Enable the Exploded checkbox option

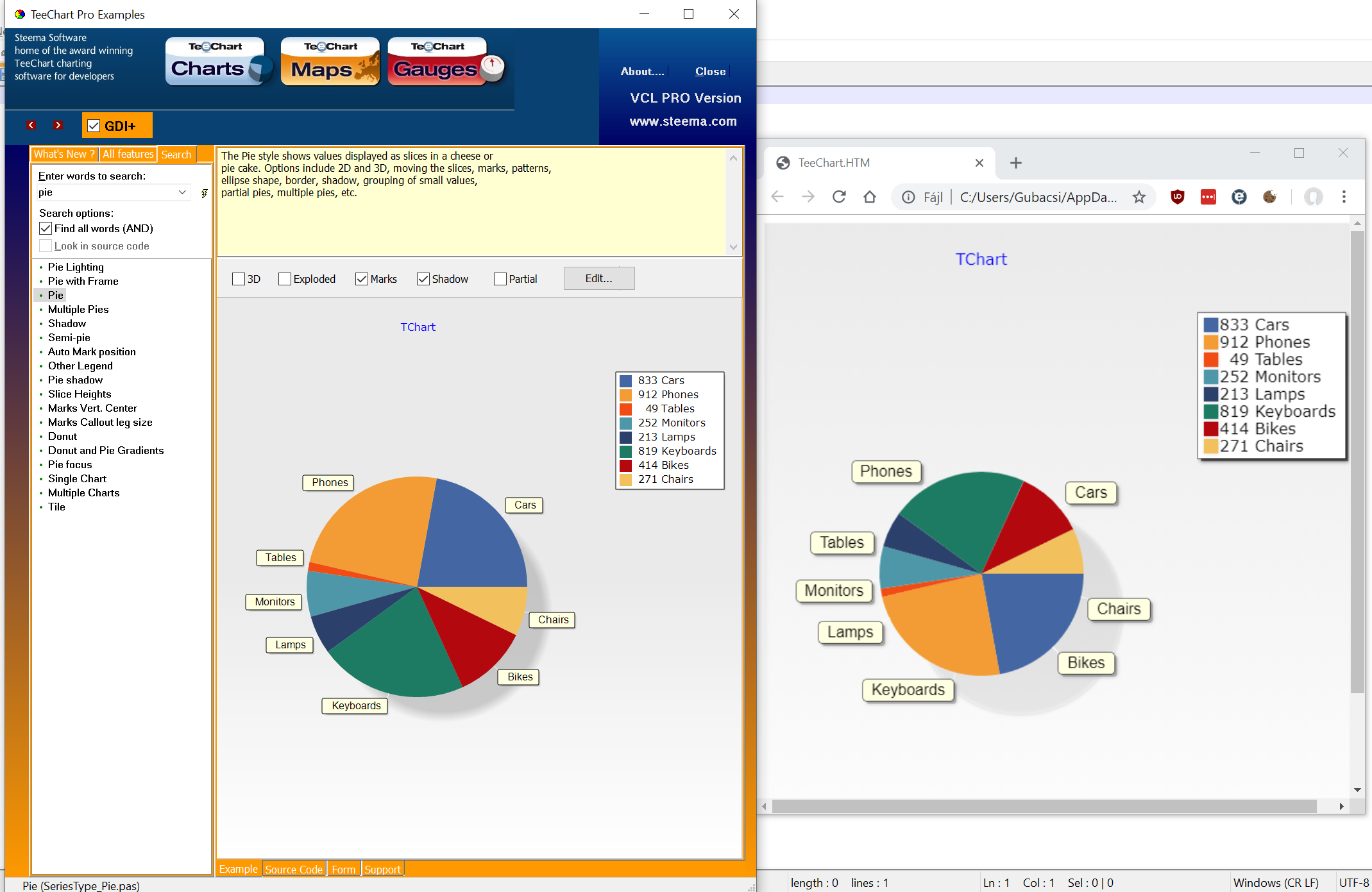point(284,278)
